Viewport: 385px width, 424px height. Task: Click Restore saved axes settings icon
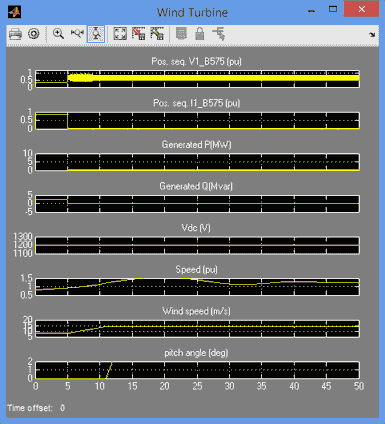tap(157, 34)
